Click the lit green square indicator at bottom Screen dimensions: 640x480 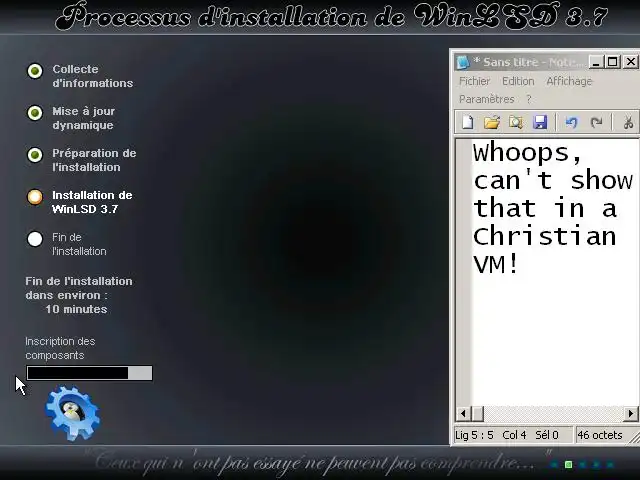pyautogui.click(x=568, y=464)
